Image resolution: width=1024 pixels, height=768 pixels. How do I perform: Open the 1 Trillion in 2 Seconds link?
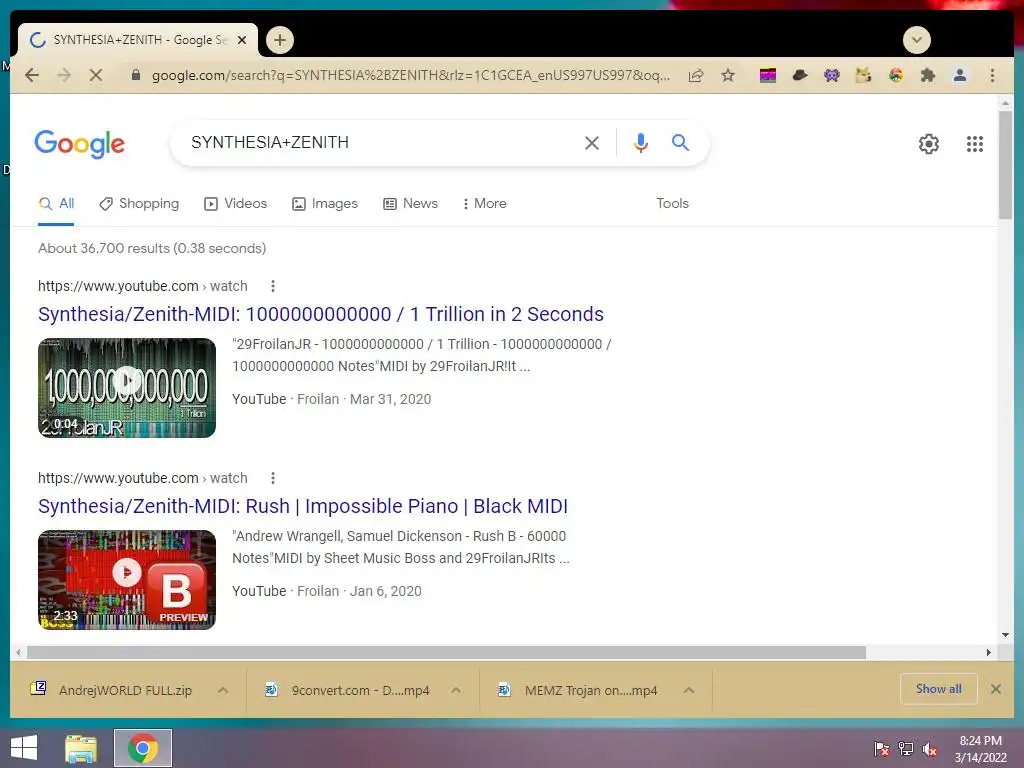tap(321, 314)
